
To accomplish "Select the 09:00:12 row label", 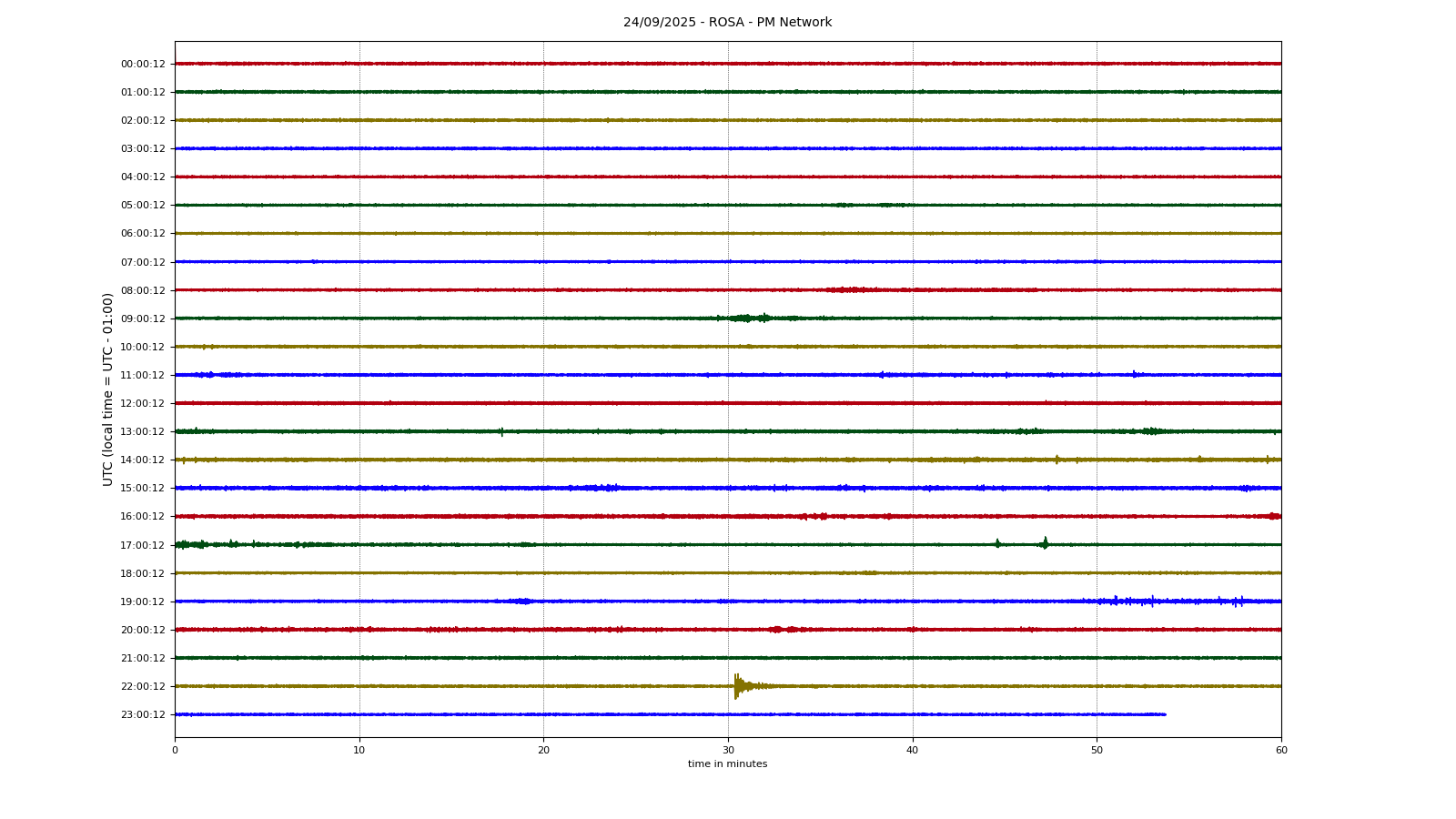I will coord(143,318).
